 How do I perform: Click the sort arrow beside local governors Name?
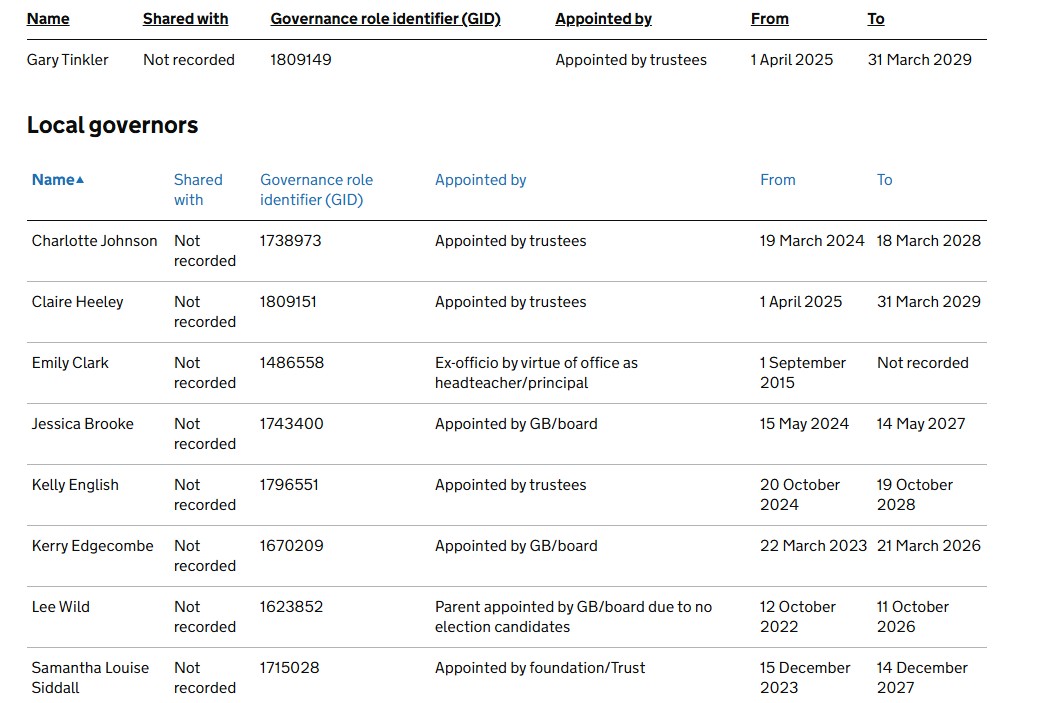click(80, 180)
